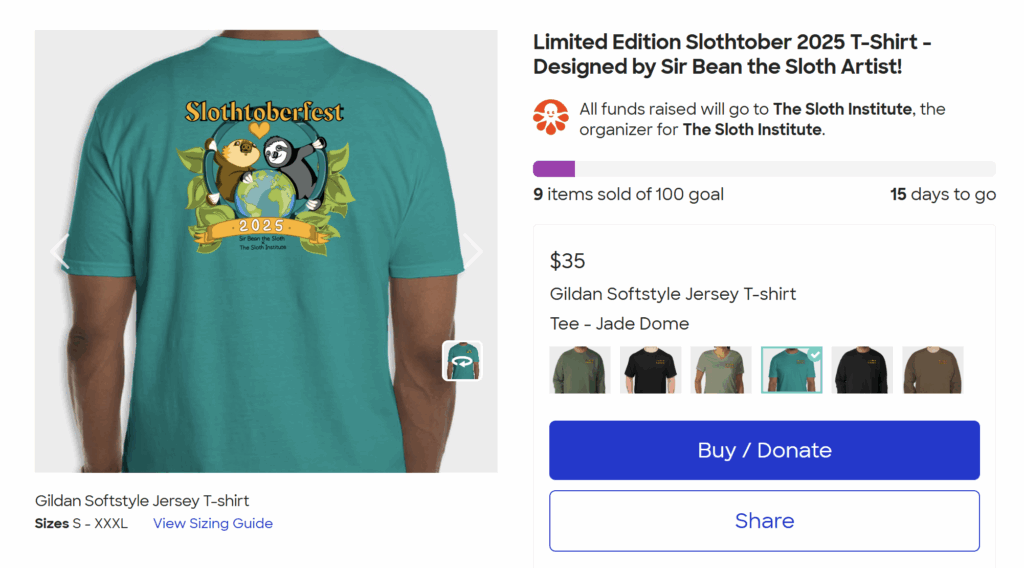The height and width of the screenshot is (568, 1024).
Task: Open the first Sloth Institute link
Action: [842, 109]
